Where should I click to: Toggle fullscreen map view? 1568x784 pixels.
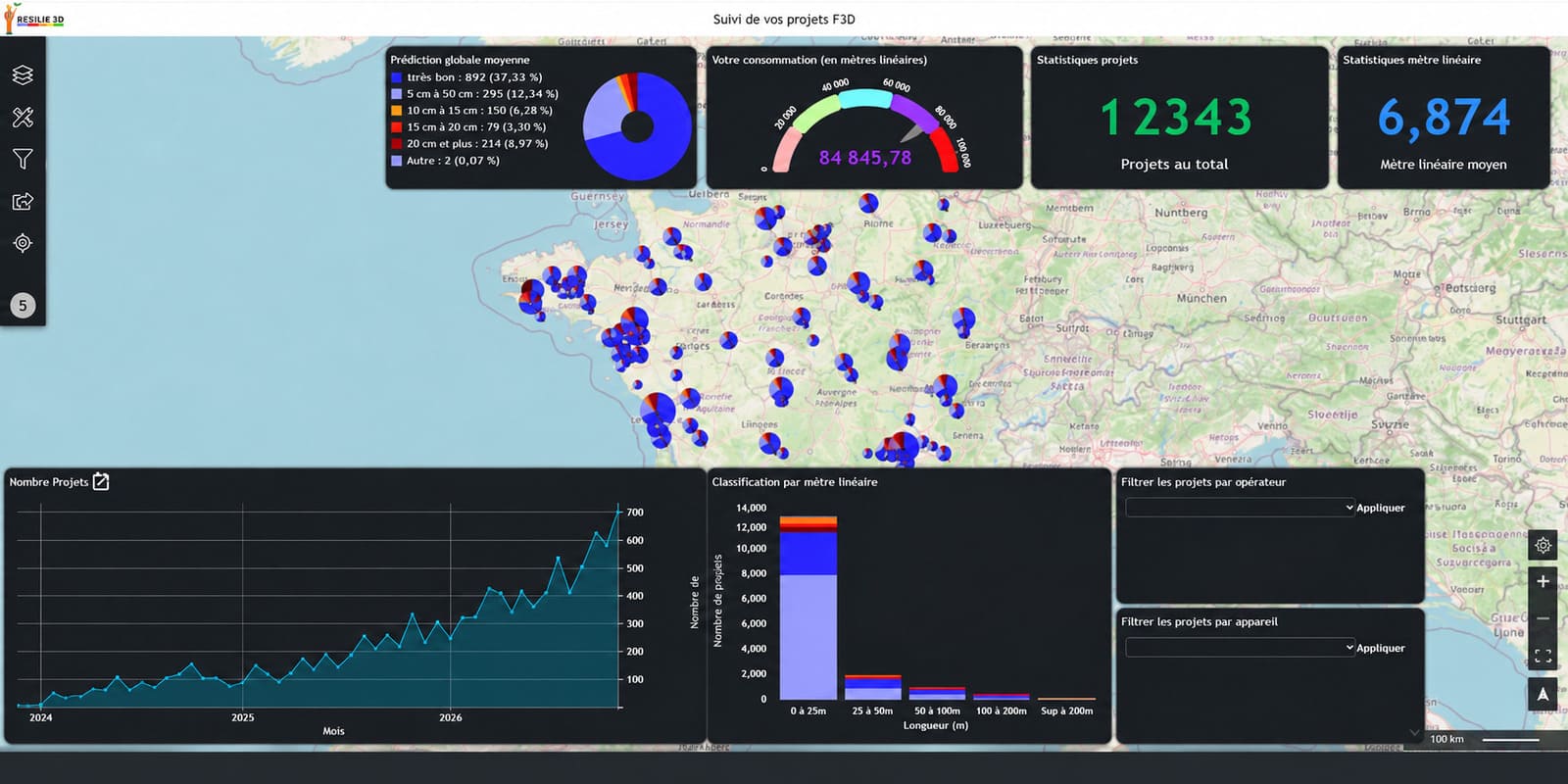click(1543, 656)
